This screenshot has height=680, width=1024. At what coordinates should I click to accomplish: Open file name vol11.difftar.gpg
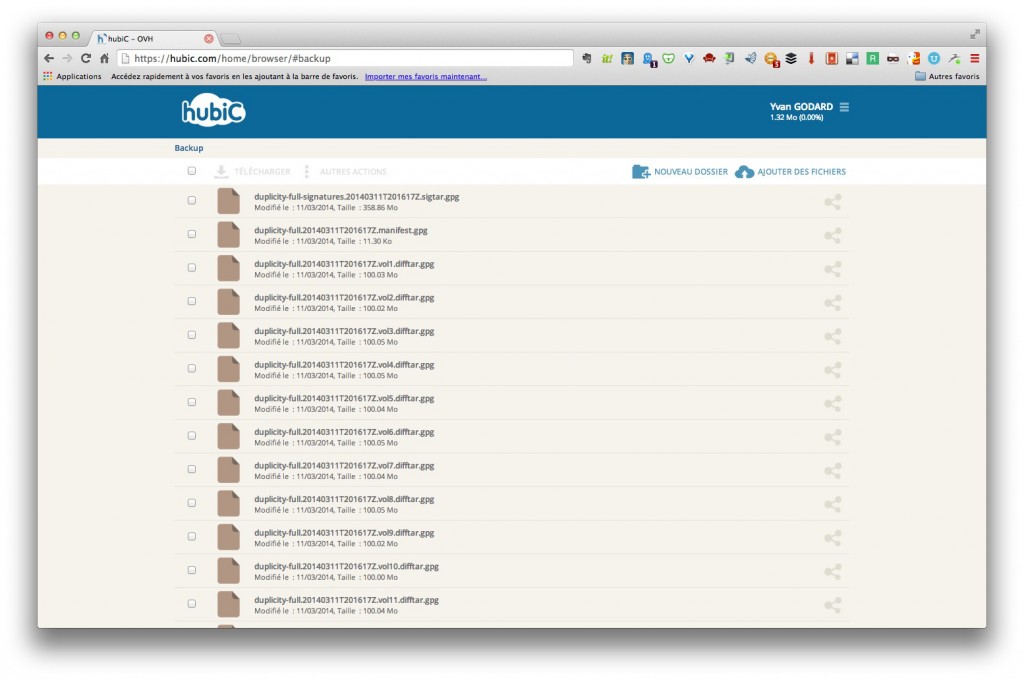point(347,600)
